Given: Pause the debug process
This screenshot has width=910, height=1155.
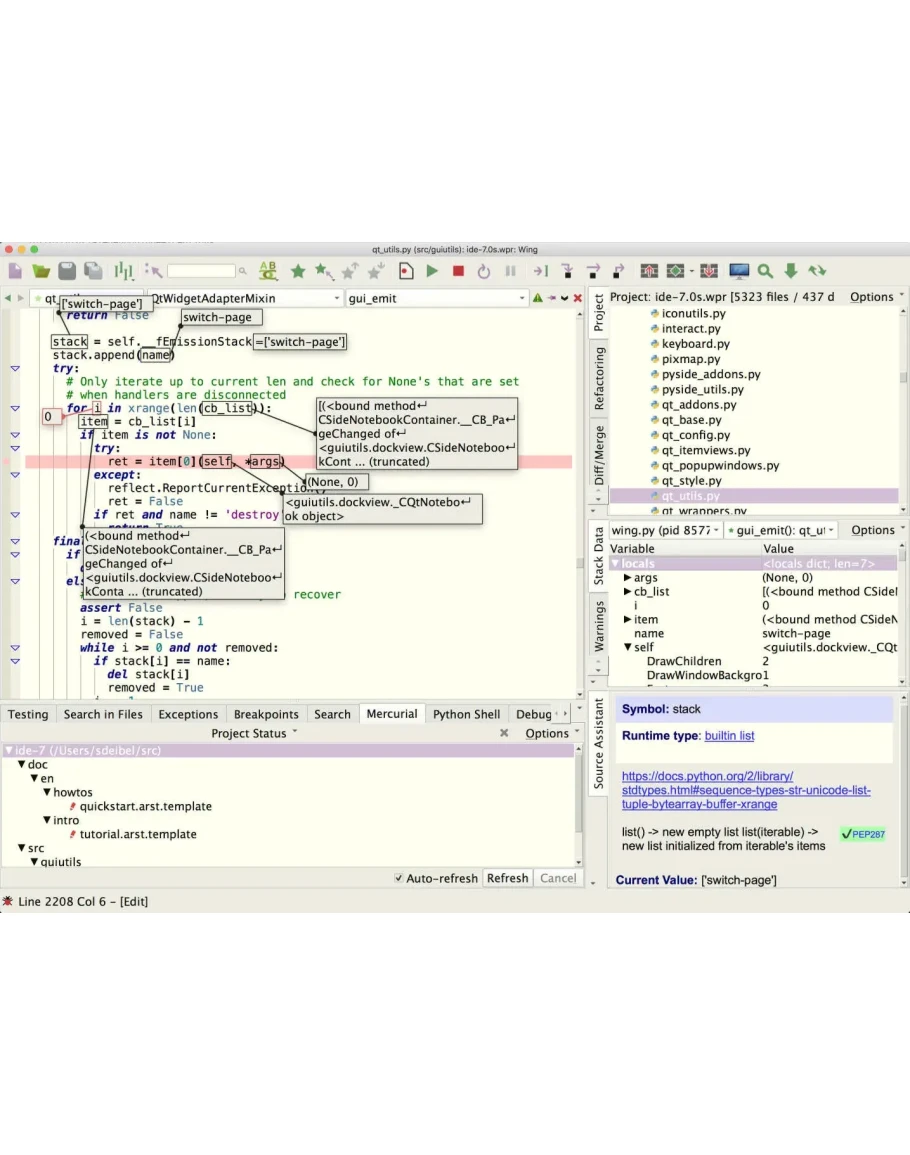Looking at the screenshot, I should tap(510, 271).
